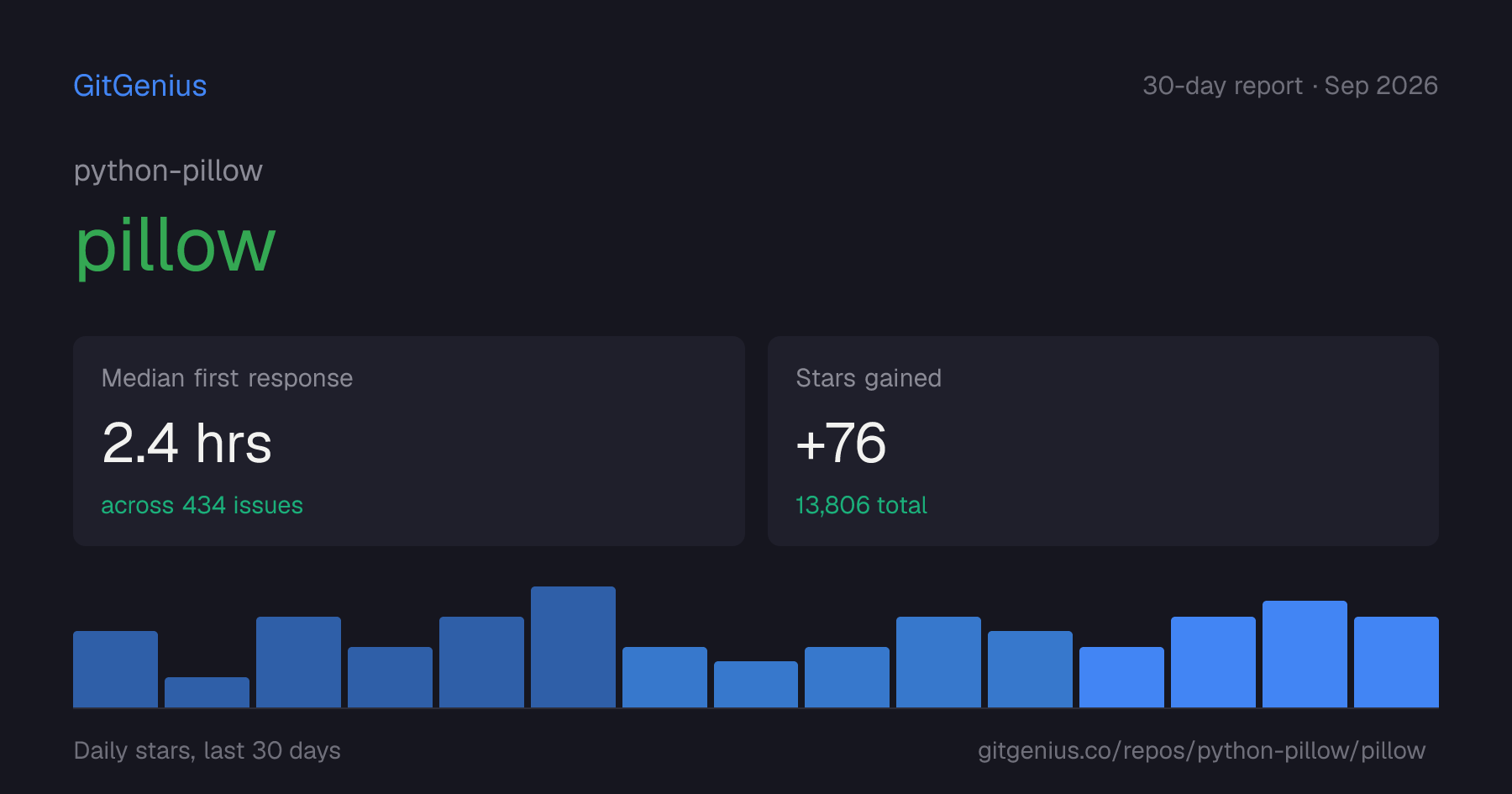Click the 30-day report Sep 2026 label
Viewport: 1512px width, 794px height.
[x=1290, y=86]
